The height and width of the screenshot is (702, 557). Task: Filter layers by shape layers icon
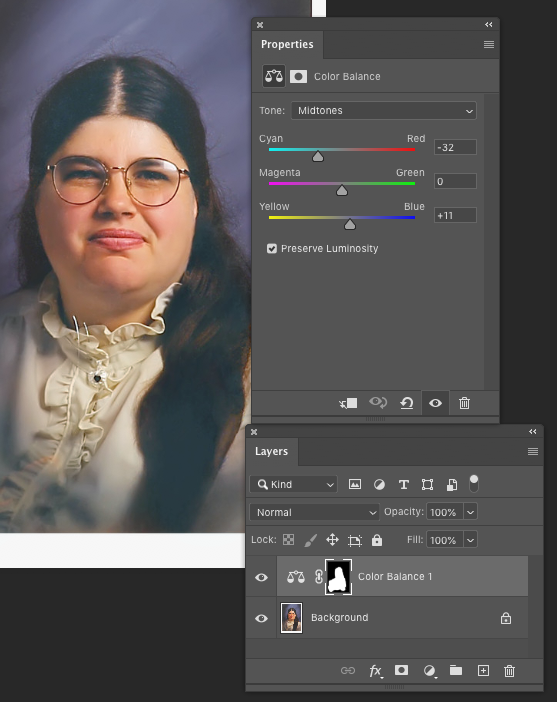coord(428,484)
